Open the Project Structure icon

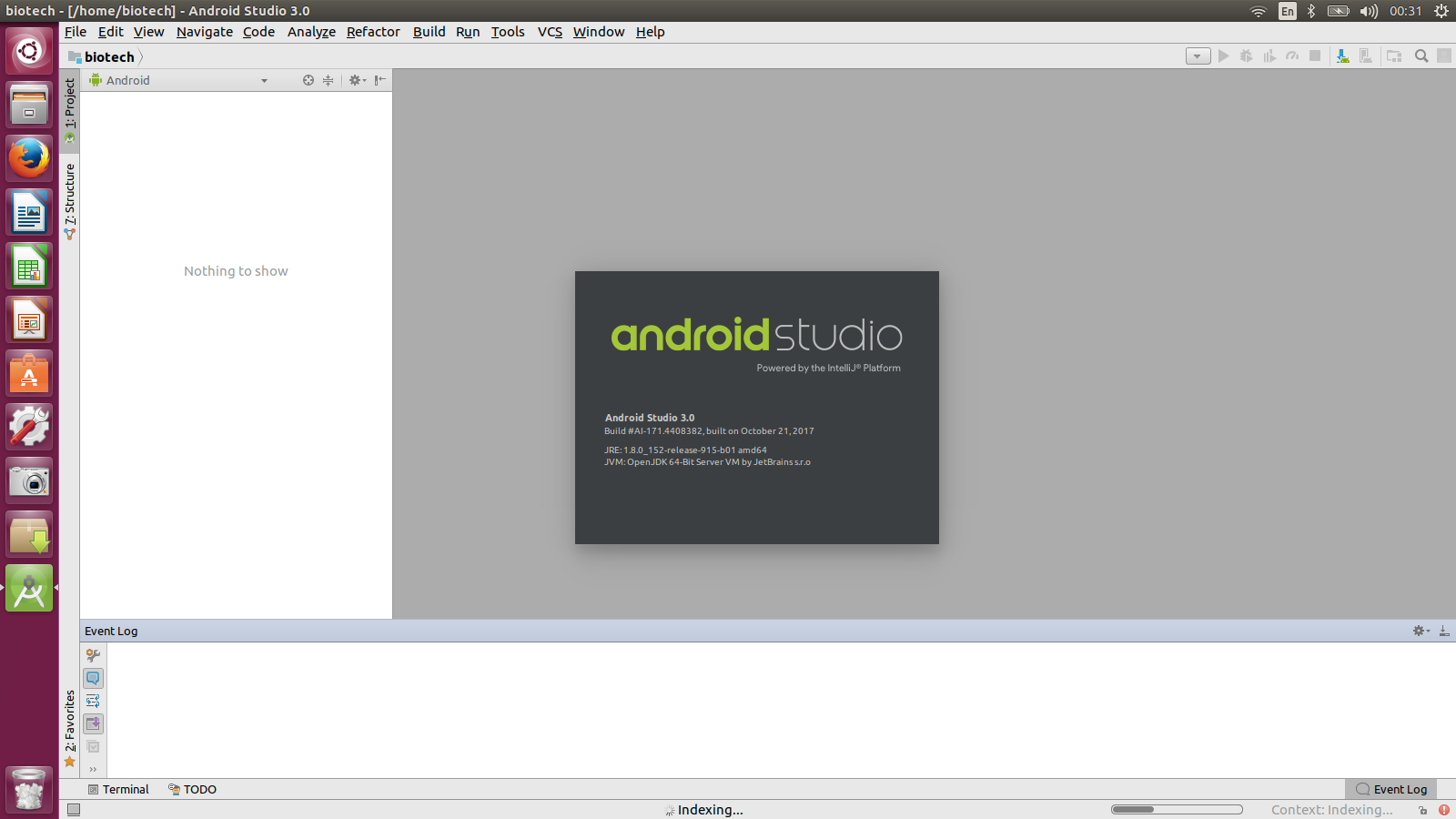coord(1394,56)
